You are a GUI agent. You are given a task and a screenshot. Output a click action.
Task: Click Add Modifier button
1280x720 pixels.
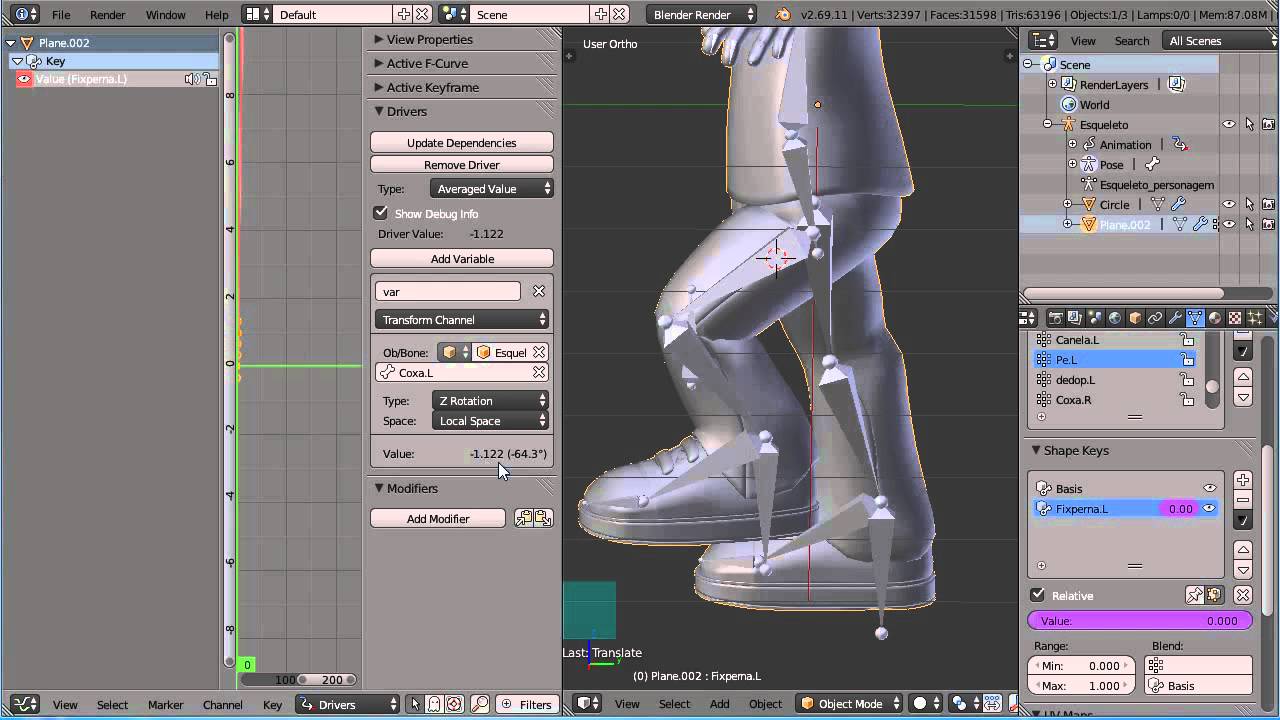438,518
